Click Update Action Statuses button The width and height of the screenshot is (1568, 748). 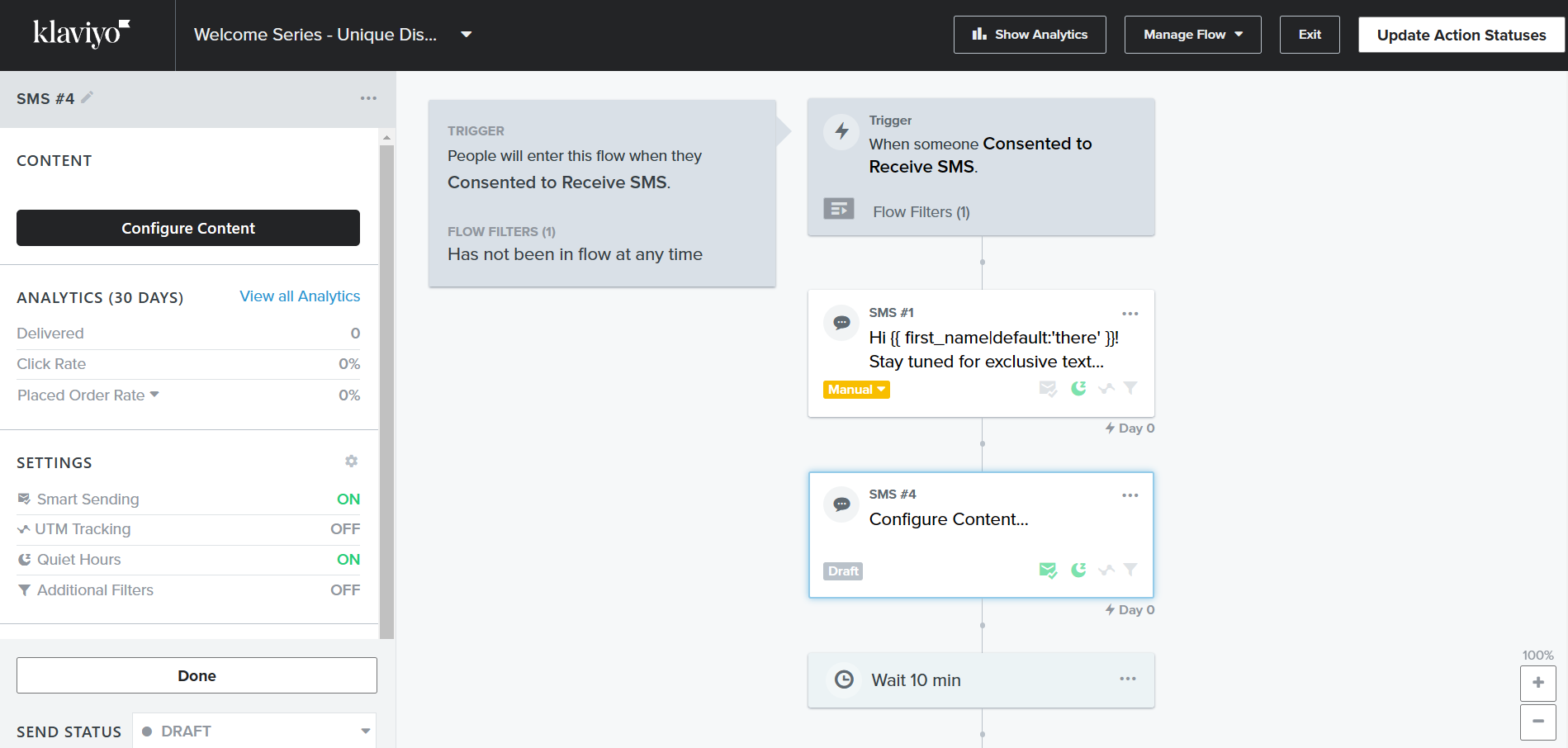coord(1461,35)
